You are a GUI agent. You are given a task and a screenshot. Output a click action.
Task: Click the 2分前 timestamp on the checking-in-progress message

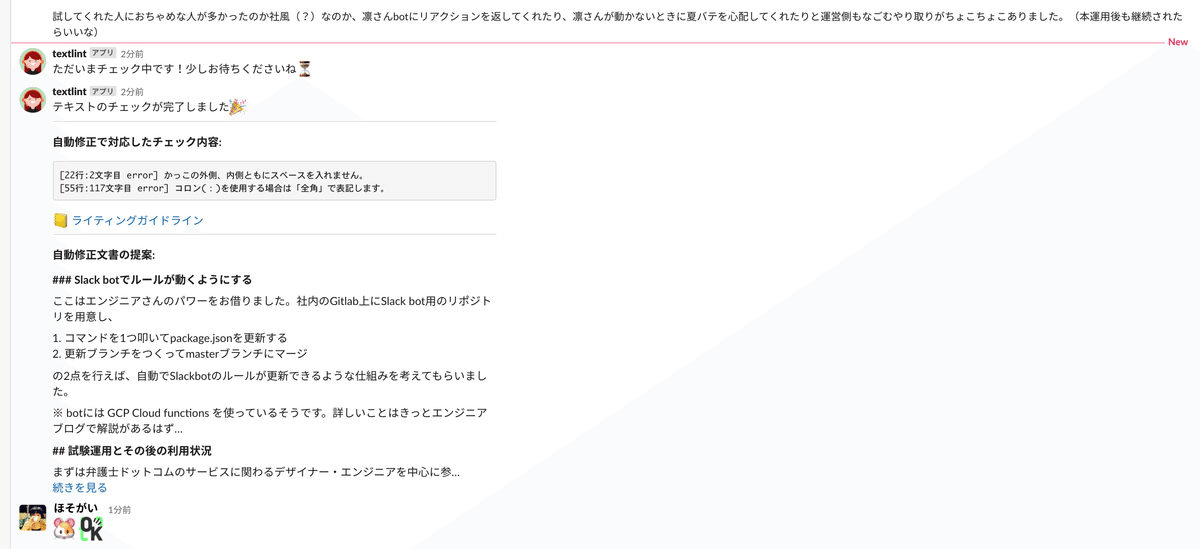(x=132, y=54)
